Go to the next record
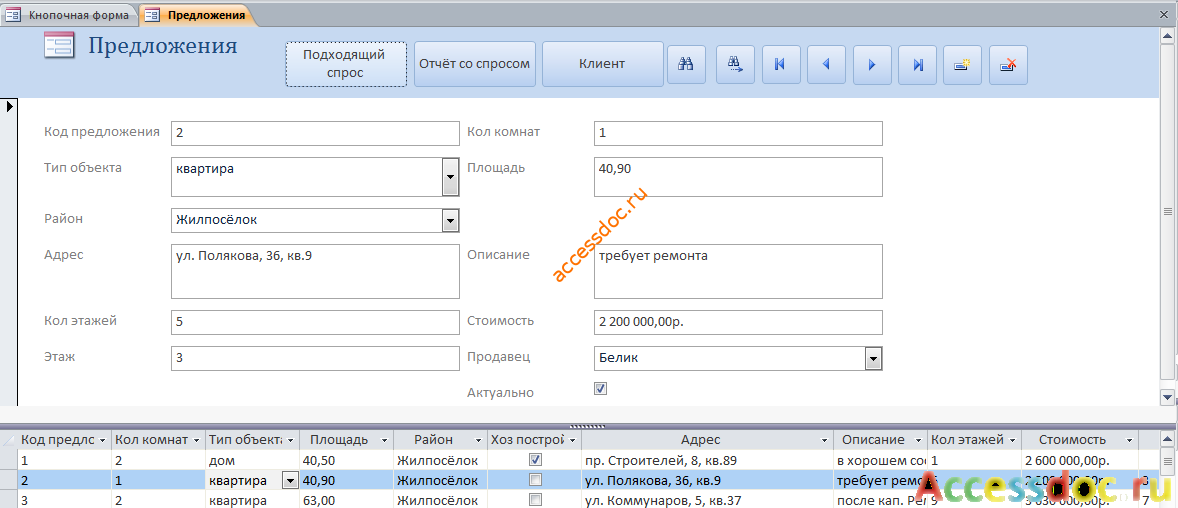The height and width of the screenshot is (508, 1178). click(872, 64)
